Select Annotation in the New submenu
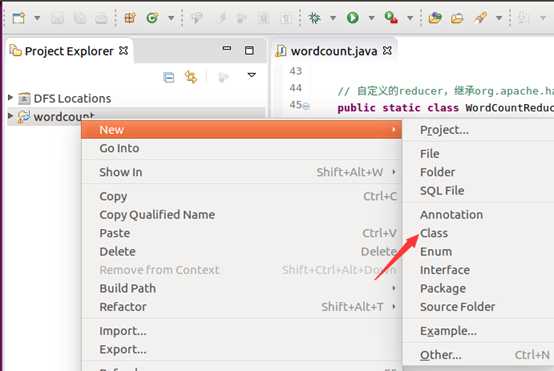Screen dimensions: 554x371 pos(479,214)
